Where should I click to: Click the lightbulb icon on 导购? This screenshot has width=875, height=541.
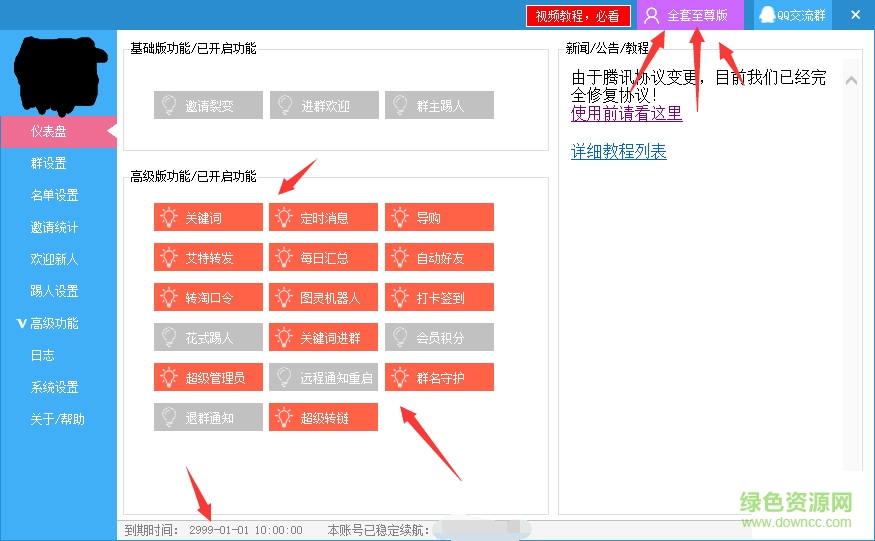(x=400, y=218)
